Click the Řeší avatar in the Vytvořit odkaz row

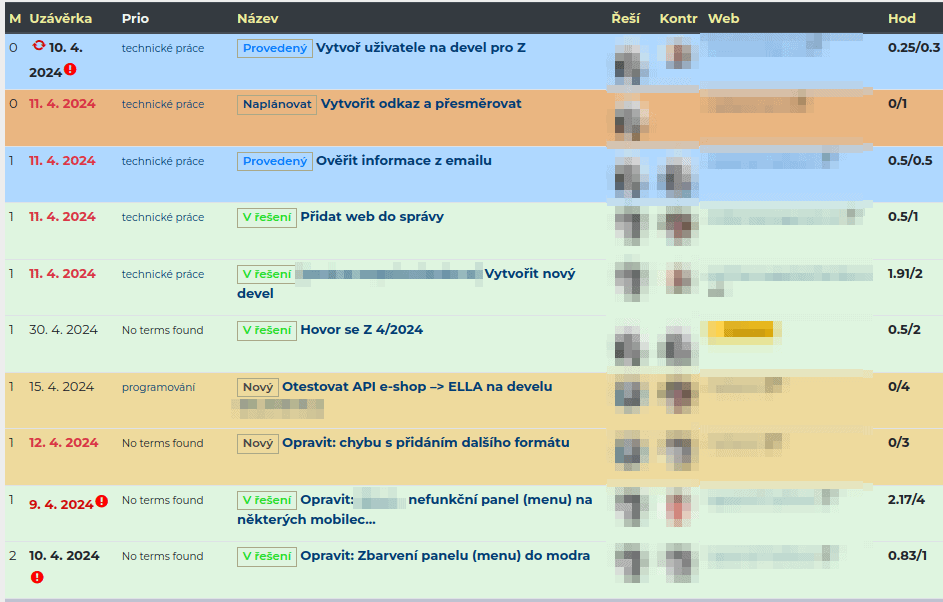631,118
